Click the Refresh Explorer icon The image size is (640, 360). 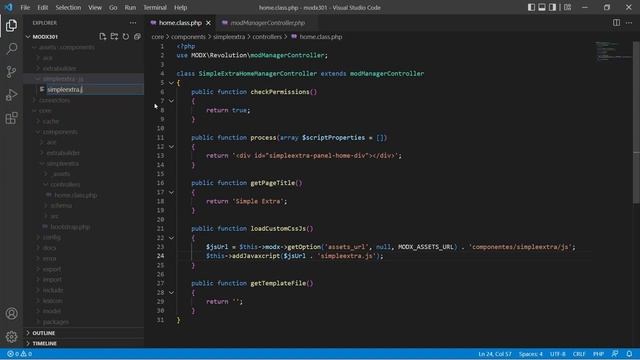(126, 37)
